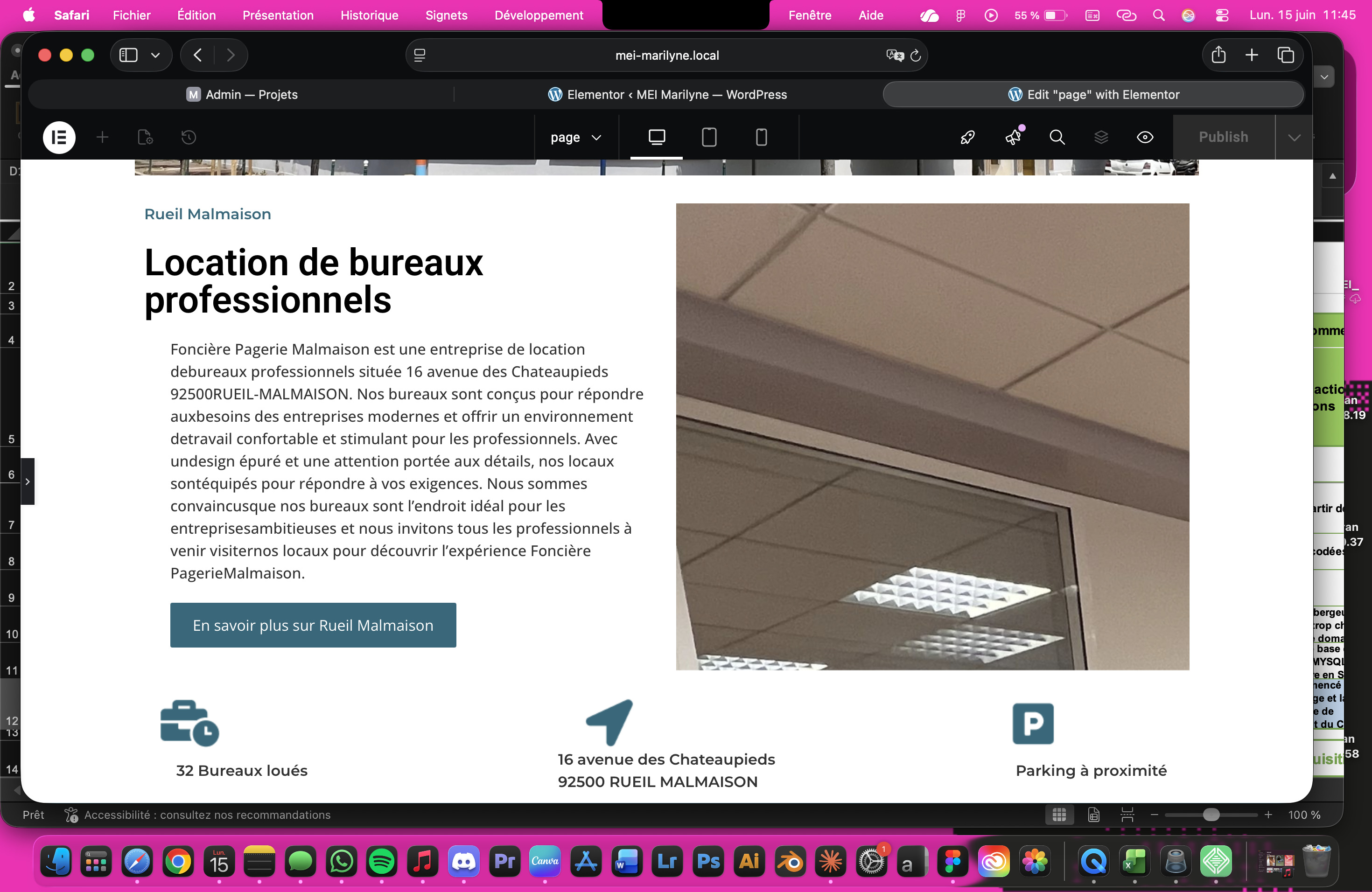Open the Safari sidebar dropdown chevron
Image resolution: width=1372 pixels, height=892 pixels.
tap(155, 56)
